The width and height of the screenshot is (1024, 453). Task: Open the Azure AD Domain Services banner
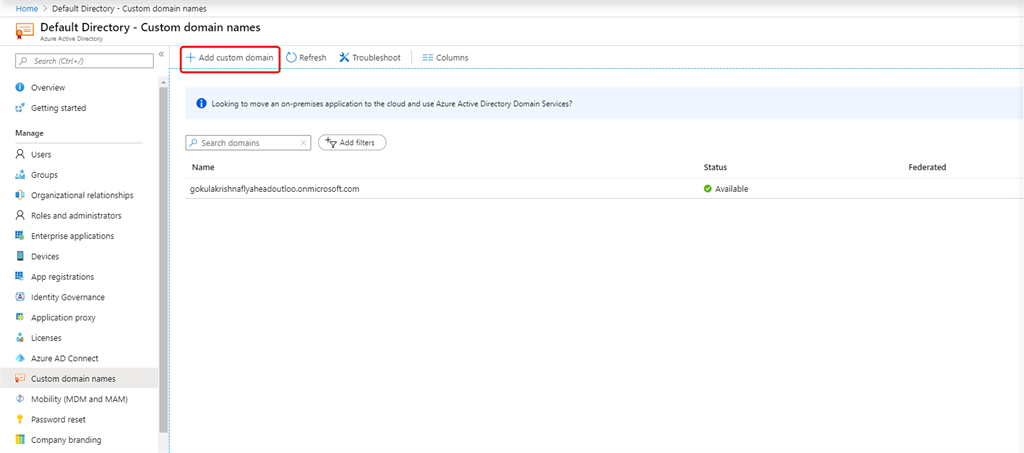[x=605, y=103]
